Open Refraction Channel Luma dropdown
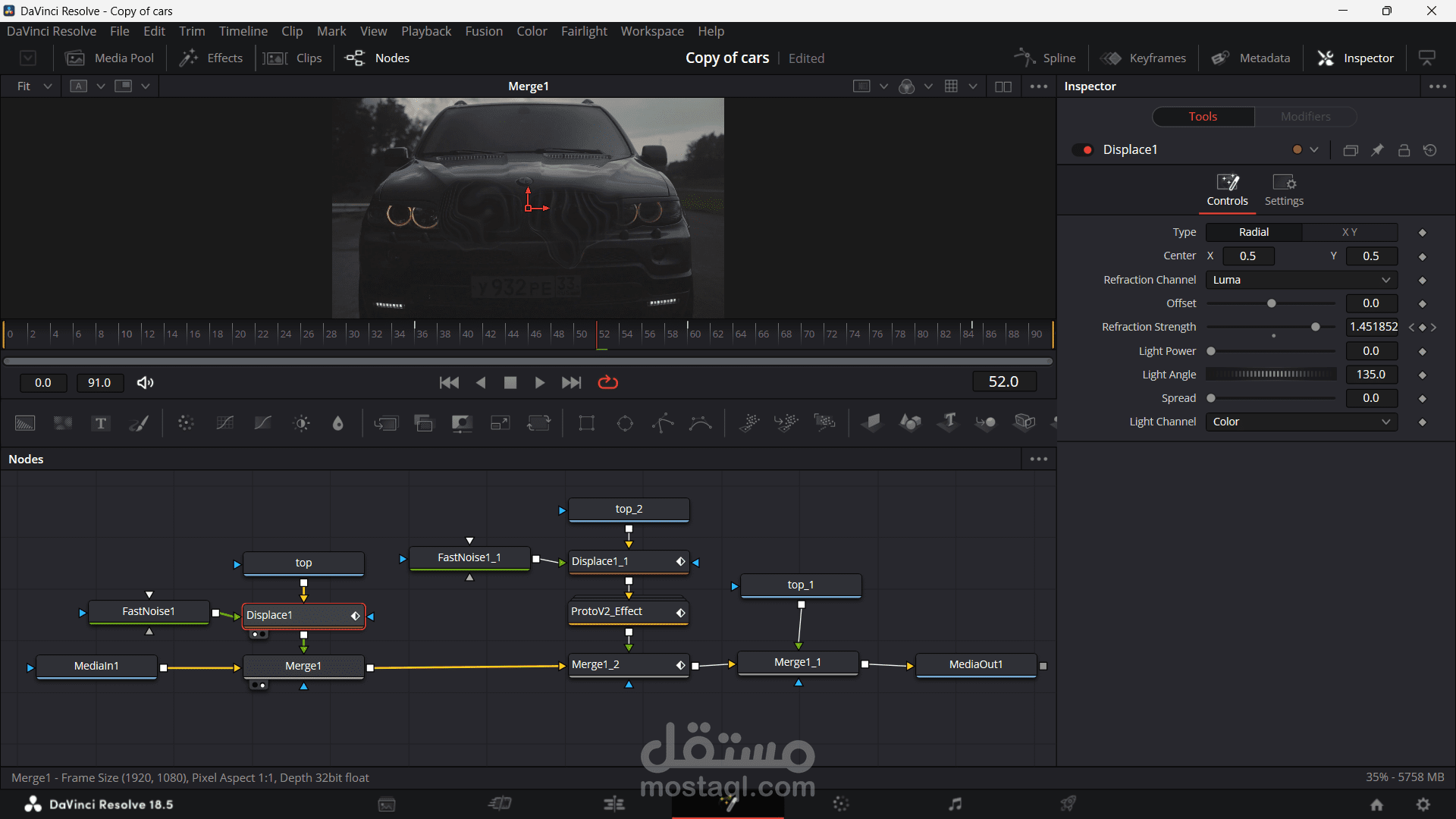 (1301, 280)
